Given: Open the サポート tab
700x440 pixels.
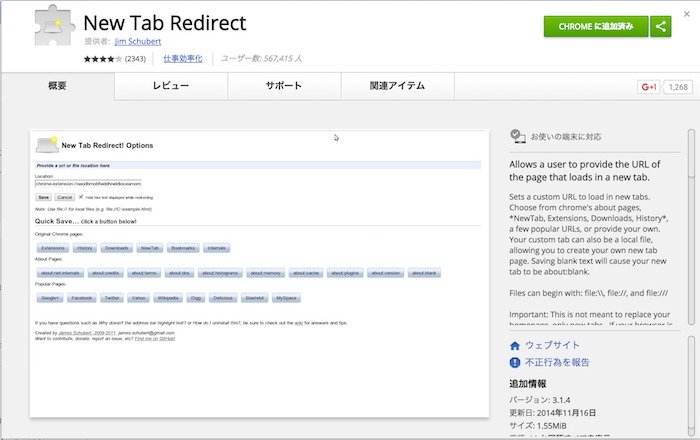Looking at the screenshot, I should (284, 86).
